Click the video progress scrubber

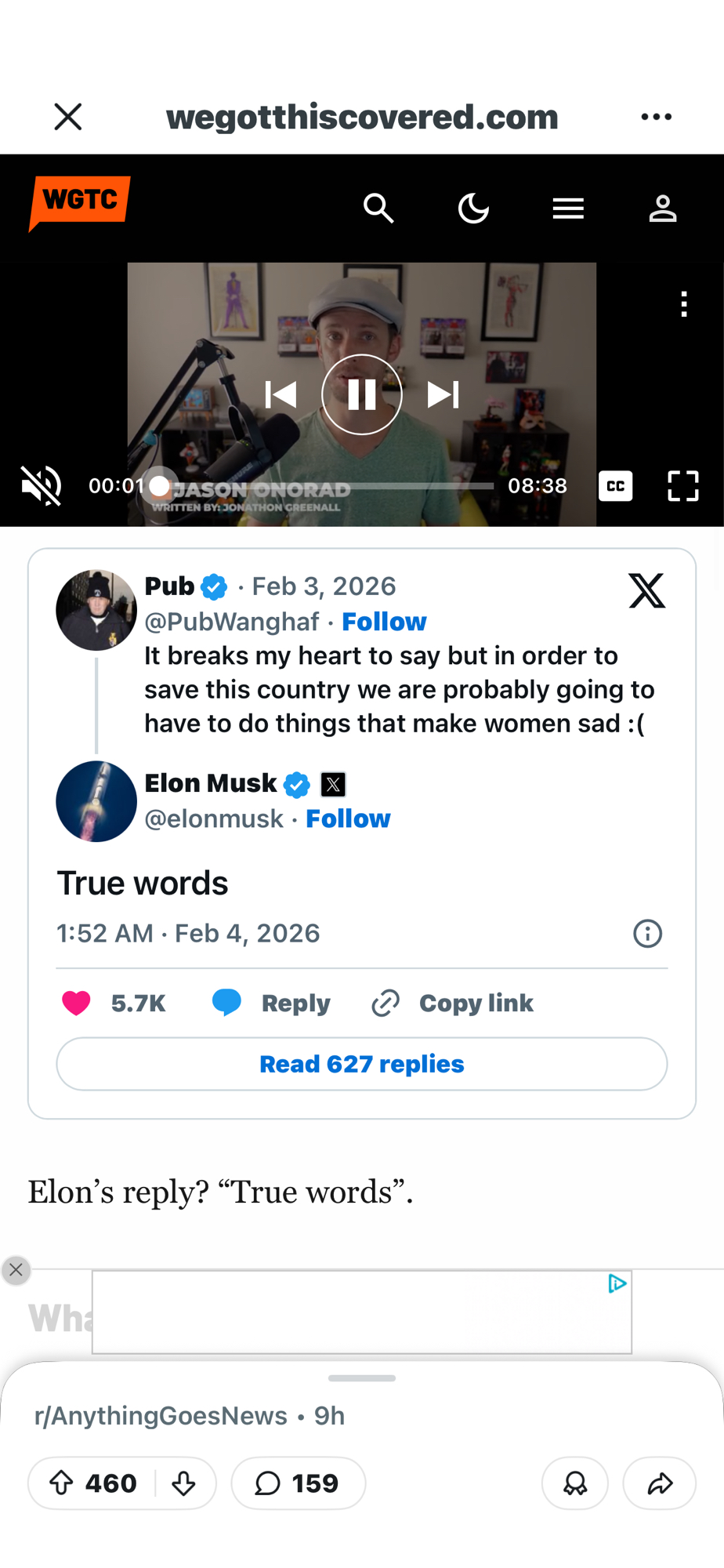click(x=160, y=486)
